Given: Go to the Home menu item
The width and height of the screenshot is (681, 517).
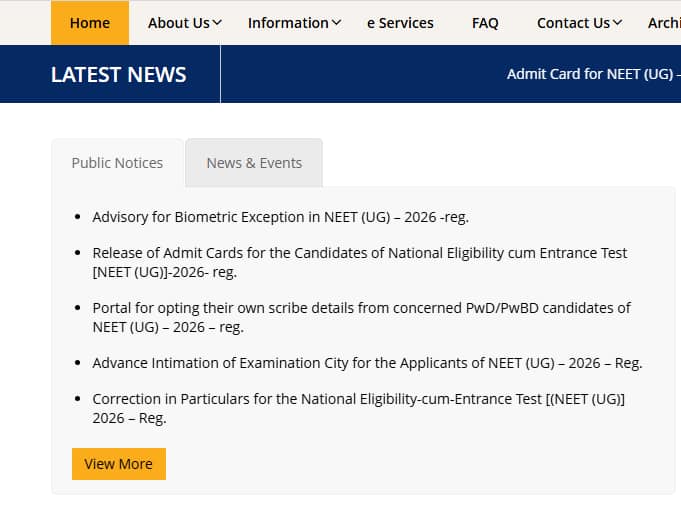Looking at the screenshot, I should click(x=90, y=23).
